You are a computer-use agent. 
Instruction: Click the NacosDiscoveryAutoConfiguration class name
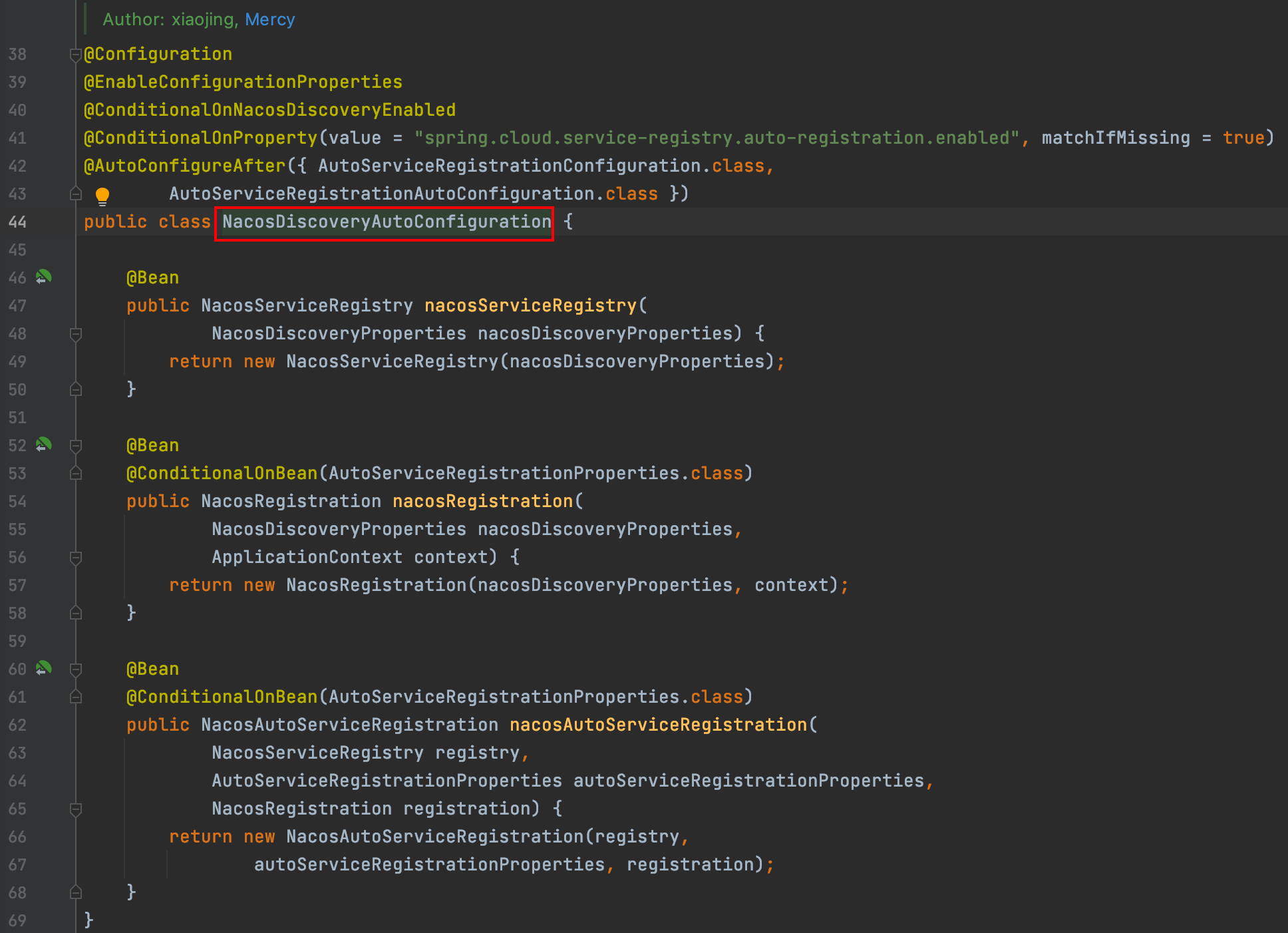(x=387, y=222)
